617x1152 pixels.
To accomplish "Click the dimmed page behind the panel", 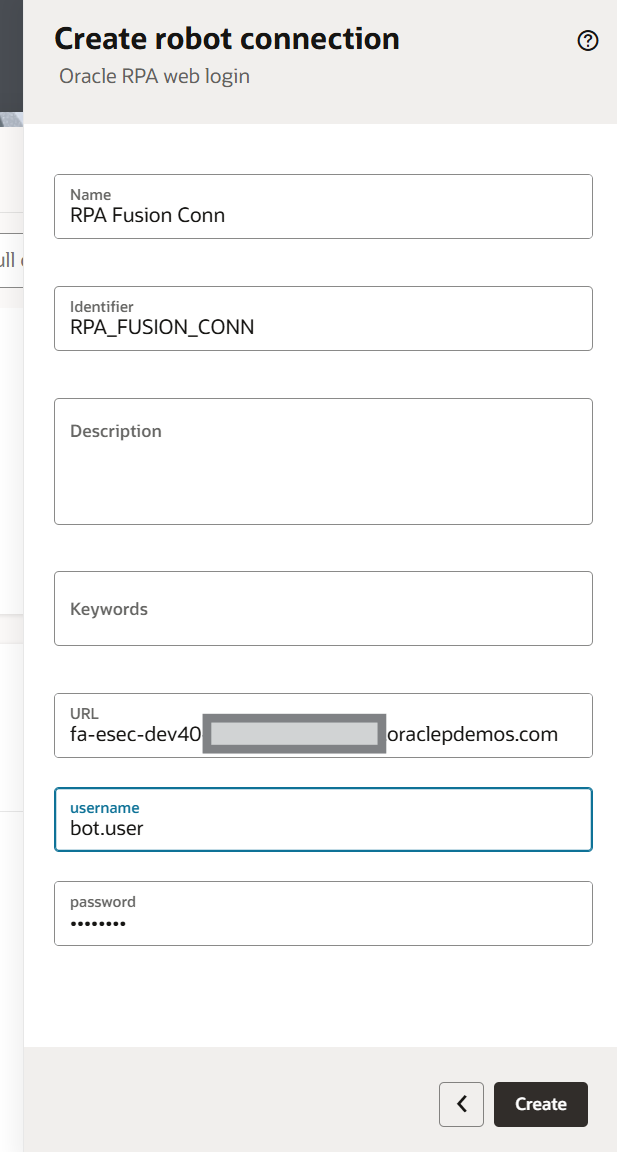I will point(10,500).
